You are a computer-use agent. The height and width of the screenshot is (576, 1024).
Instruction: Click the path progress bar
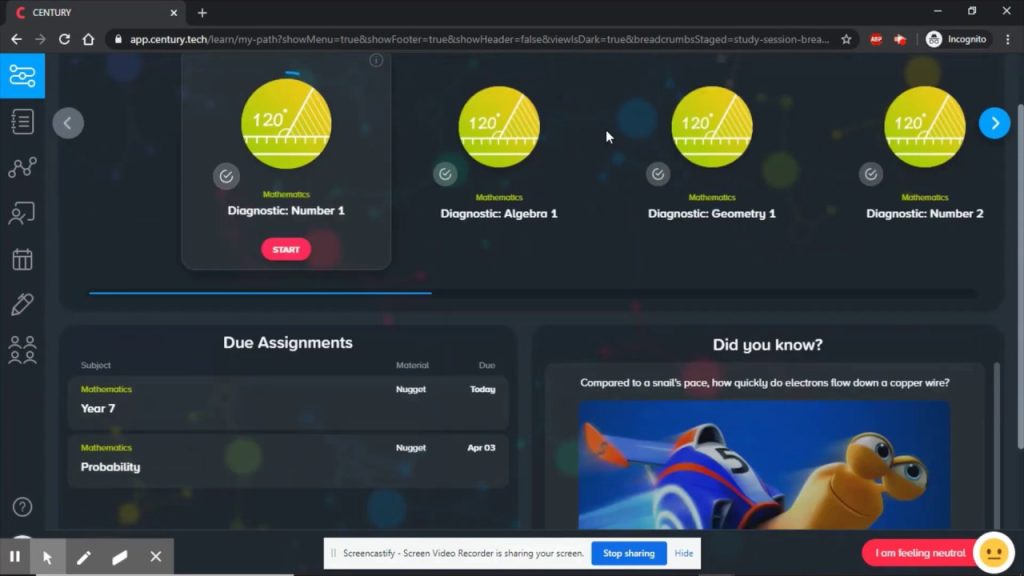click(x=533, y=293)
